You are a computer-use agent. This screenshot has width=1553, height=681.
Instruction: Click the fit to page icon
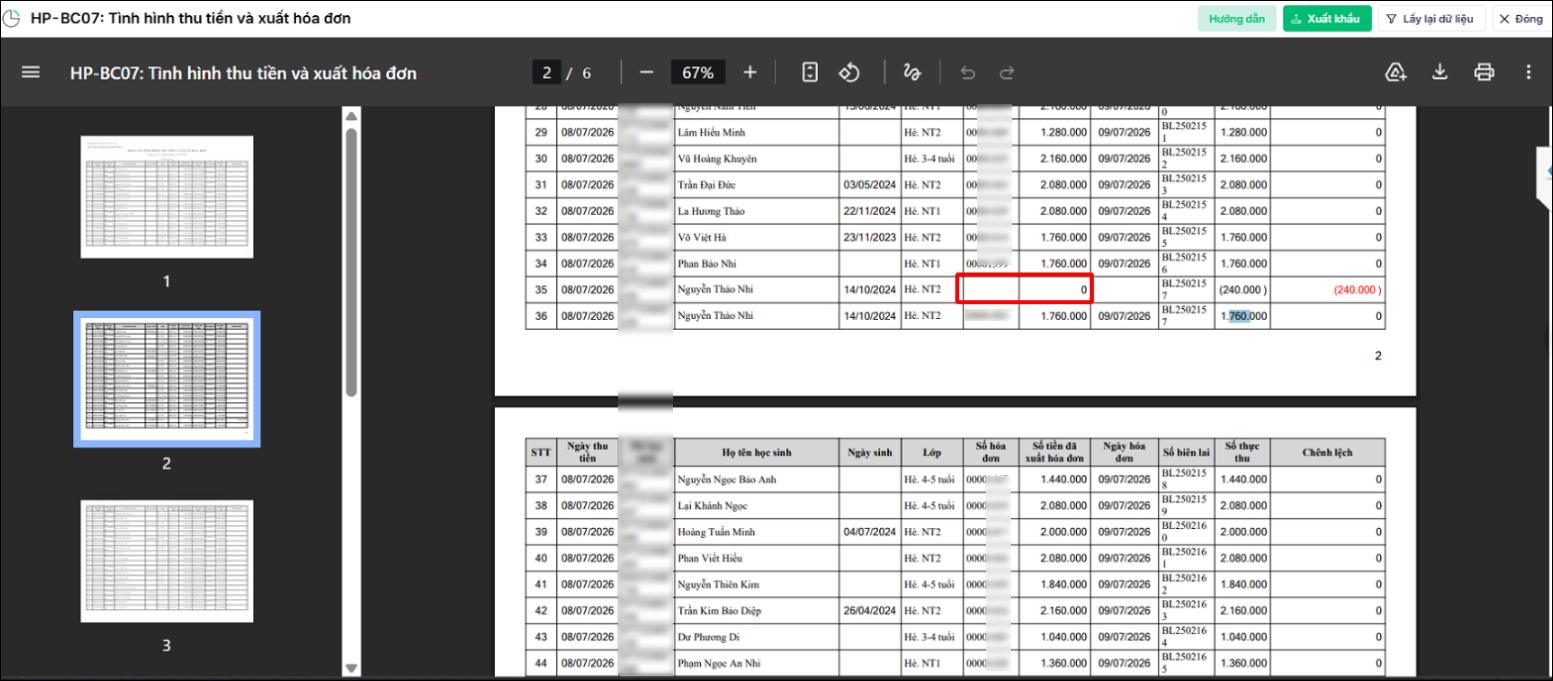(810, 73)
